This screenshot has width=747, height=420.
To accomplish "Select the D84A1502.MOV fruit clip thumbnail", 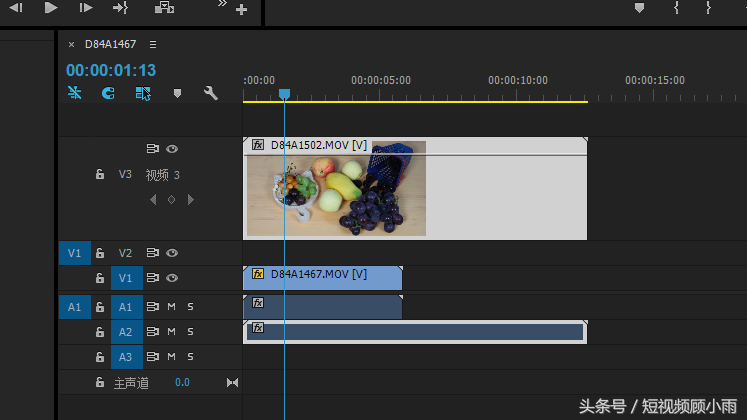I will tap(336, 190).
